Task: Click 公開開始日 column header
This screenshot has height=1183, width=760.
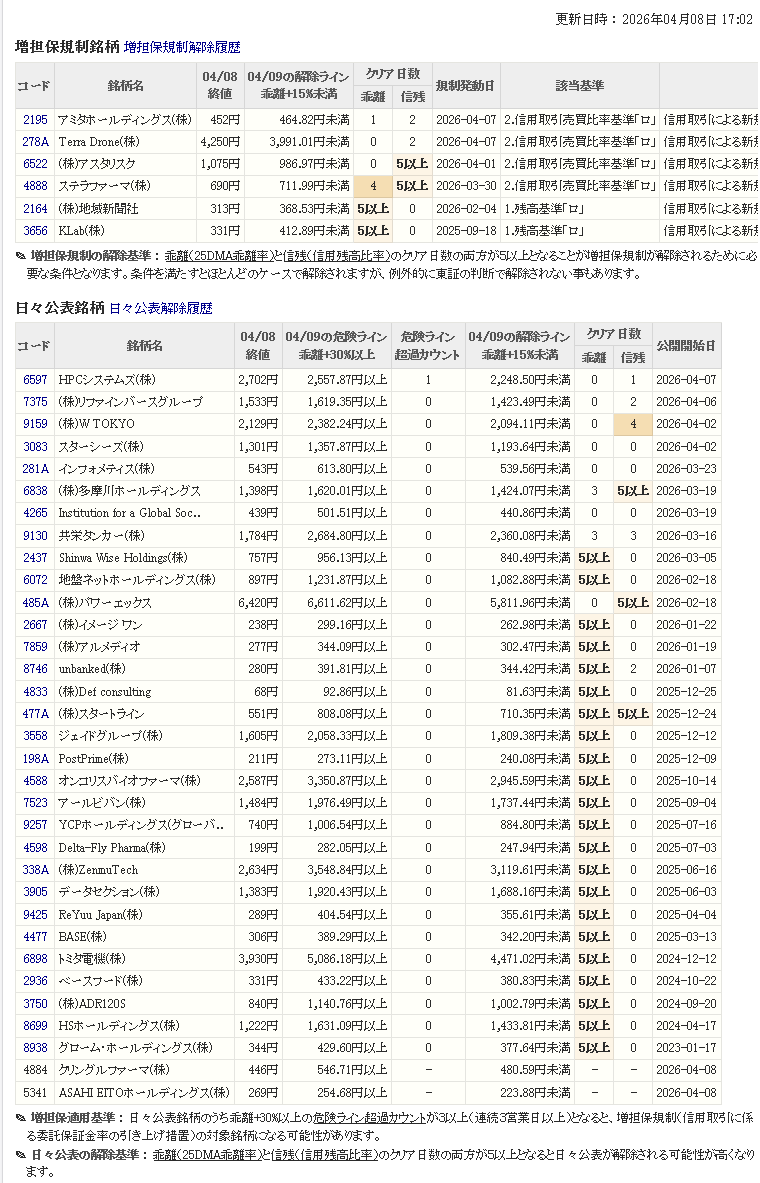Action: (685, 346)
